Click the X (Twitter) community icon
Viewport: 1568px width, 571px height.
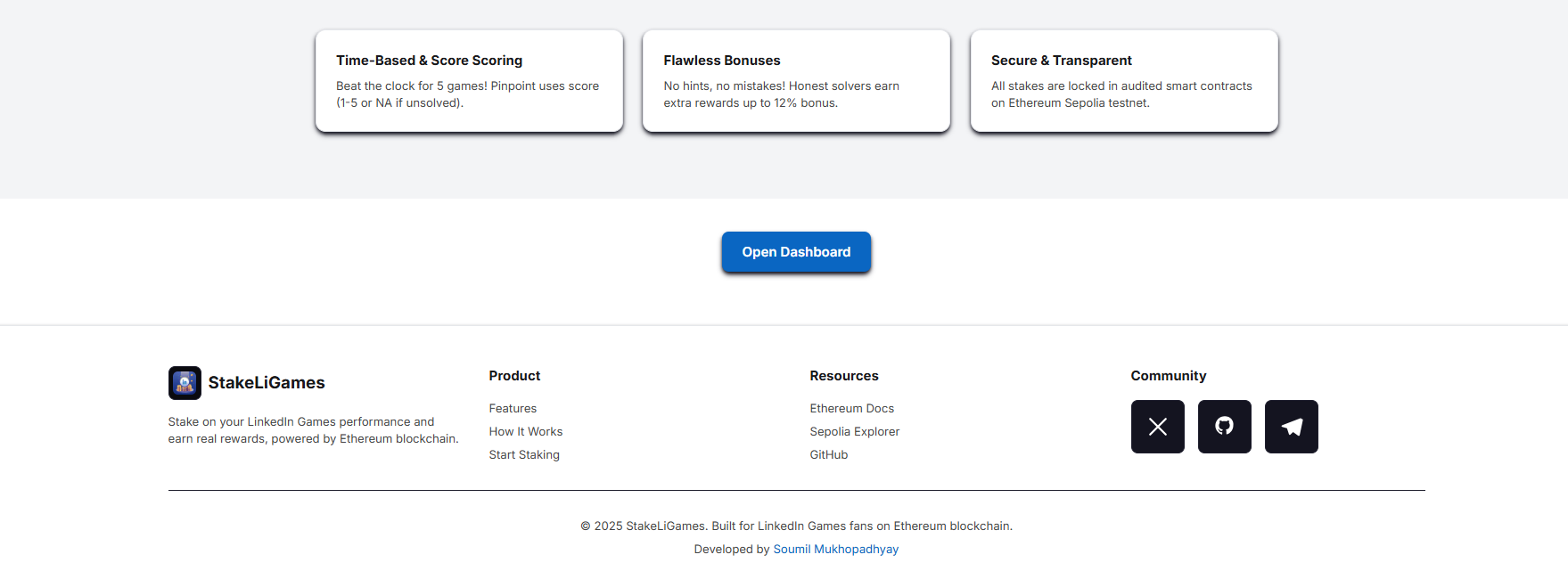[1157, 427]
